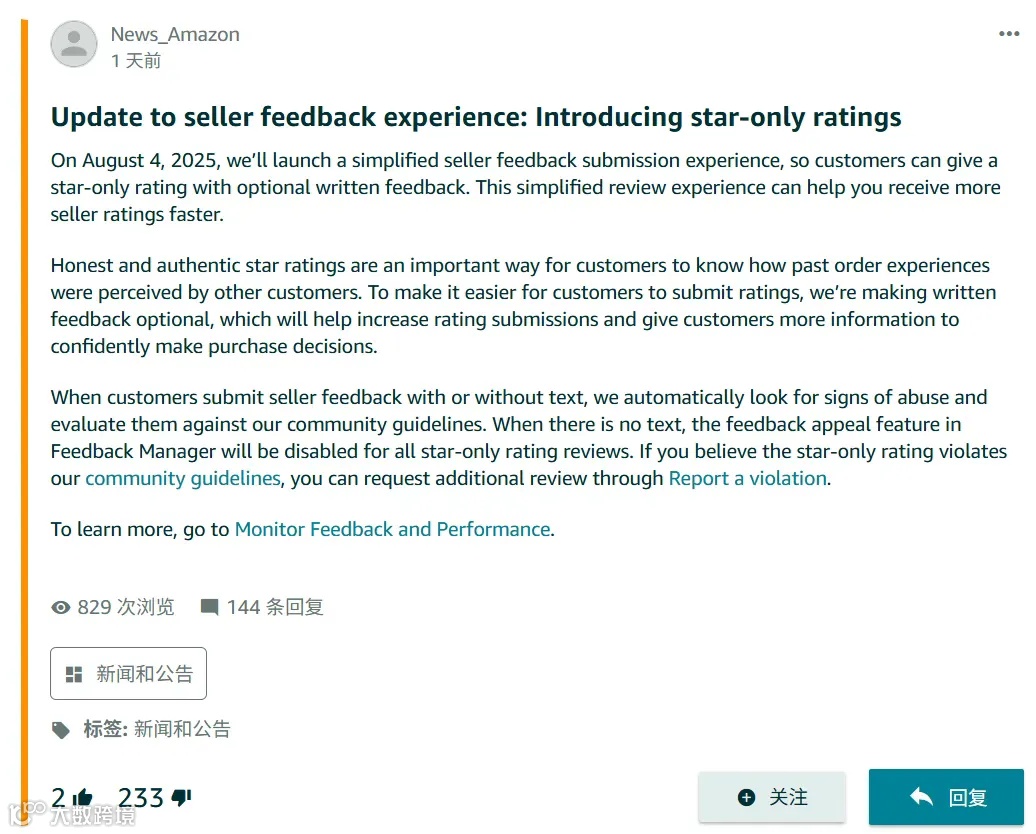Click the eye views icon

pyautogui.click(x=61, y=607)
